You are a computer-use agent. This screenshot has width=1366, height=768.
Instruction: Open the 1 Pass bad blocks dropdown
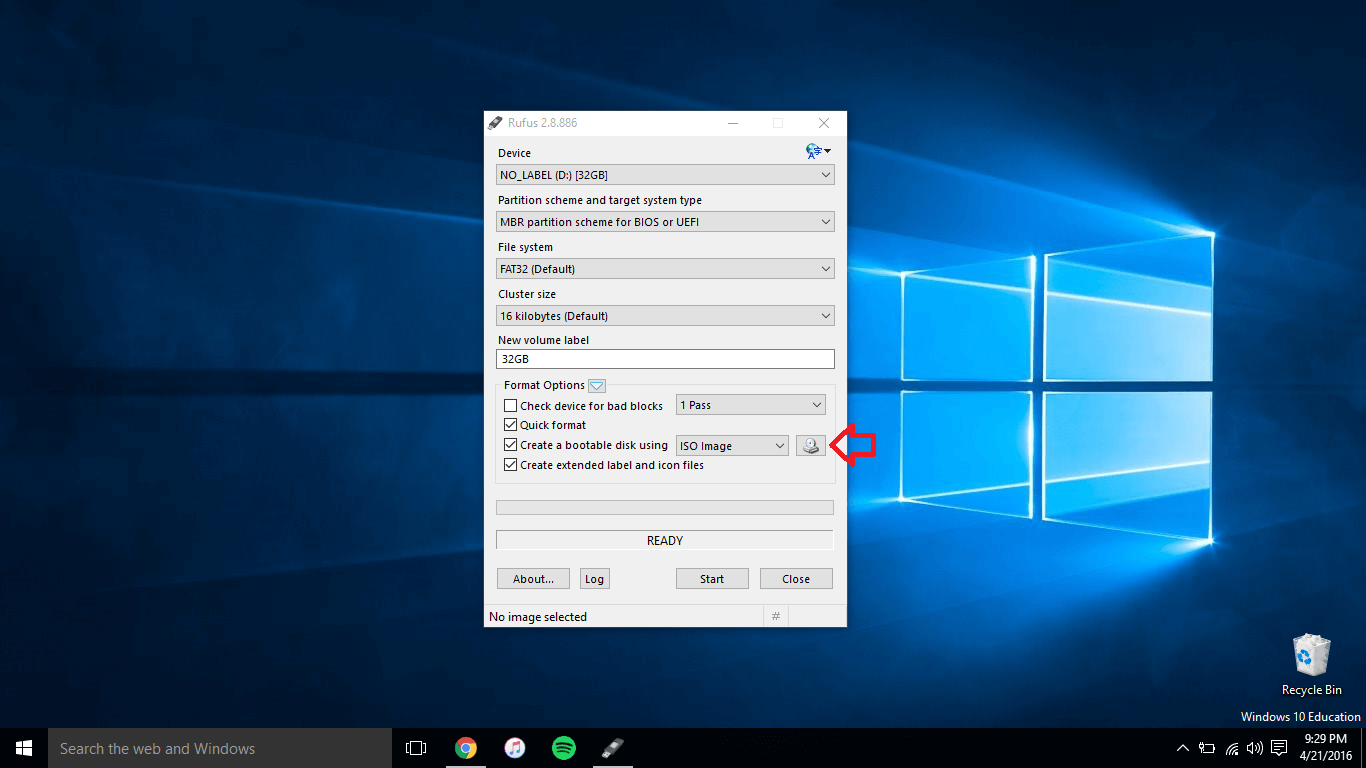tap(751, 405)
